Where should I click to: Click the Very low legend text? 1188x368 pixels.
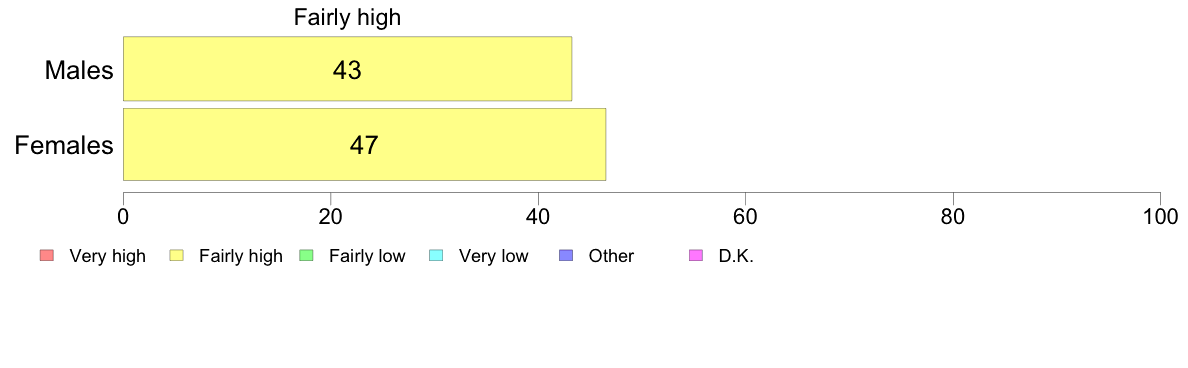tap(493, 257)
